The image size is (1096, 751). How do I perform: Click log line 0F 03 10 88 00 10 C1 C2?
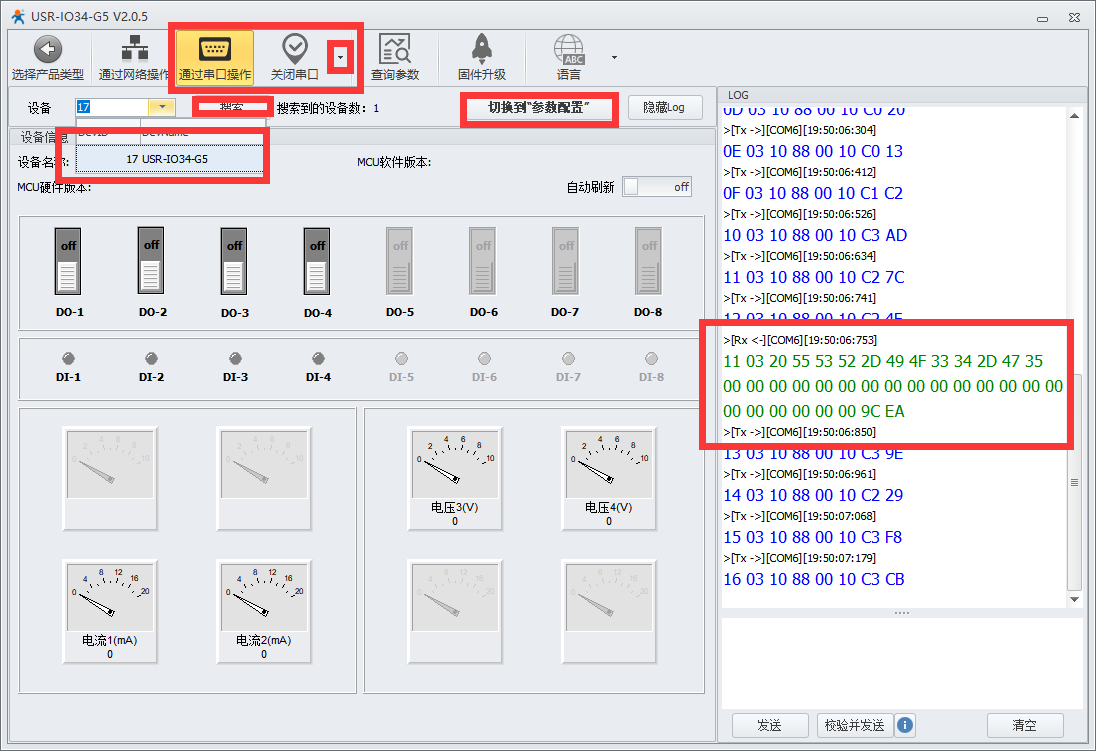[813, 193]
